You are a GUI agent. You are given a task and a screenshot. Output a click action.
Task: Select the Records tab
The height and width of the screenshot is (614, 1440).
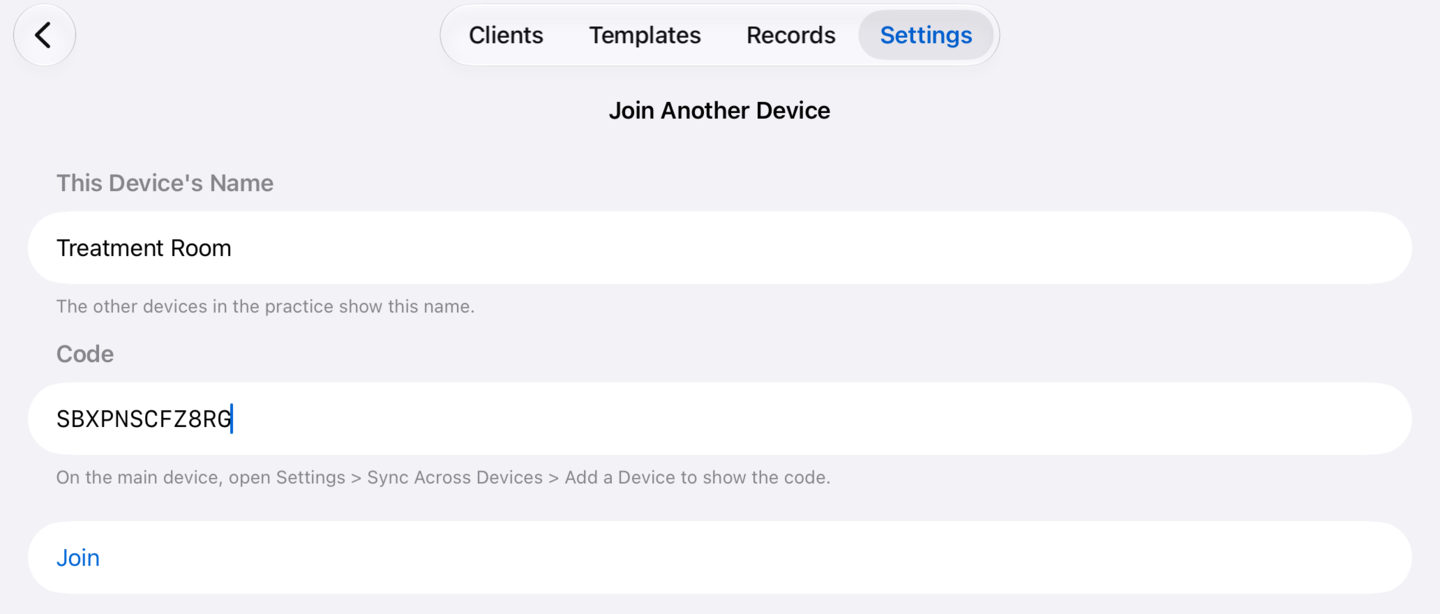pyautogui.click(x=791, y=35)
